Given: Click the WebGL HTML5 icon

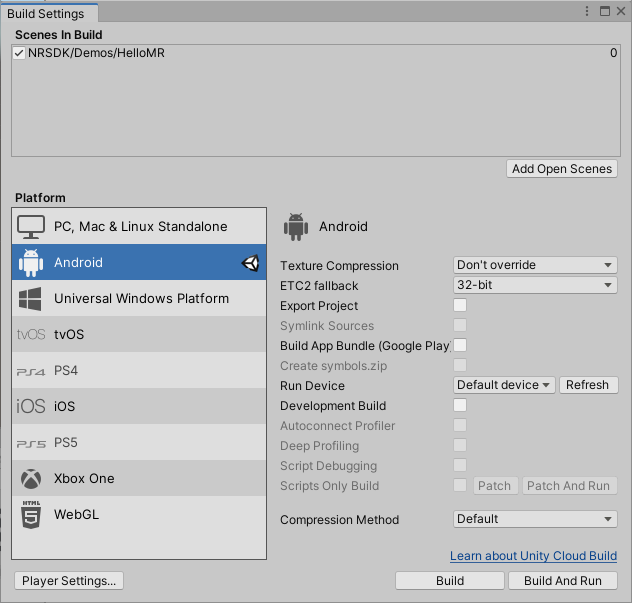Looking at the screenshot, I should [x=31, y=515].
